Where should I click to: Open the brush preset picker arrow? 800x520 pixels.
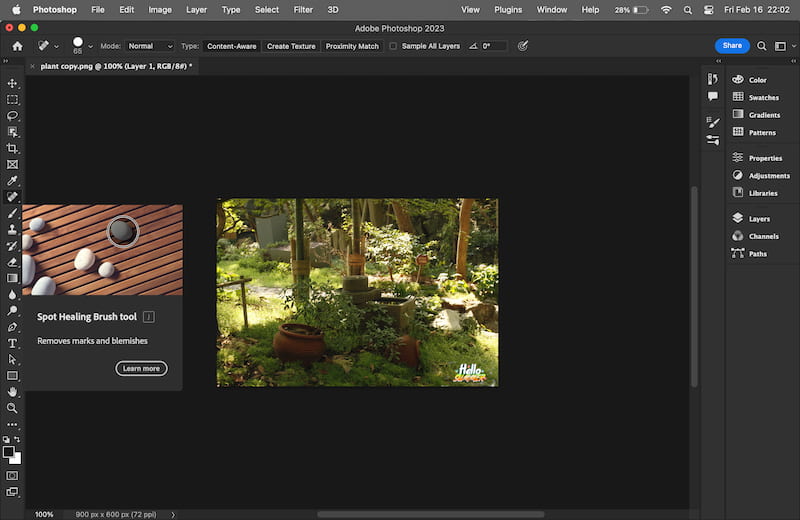pos(90,46)
